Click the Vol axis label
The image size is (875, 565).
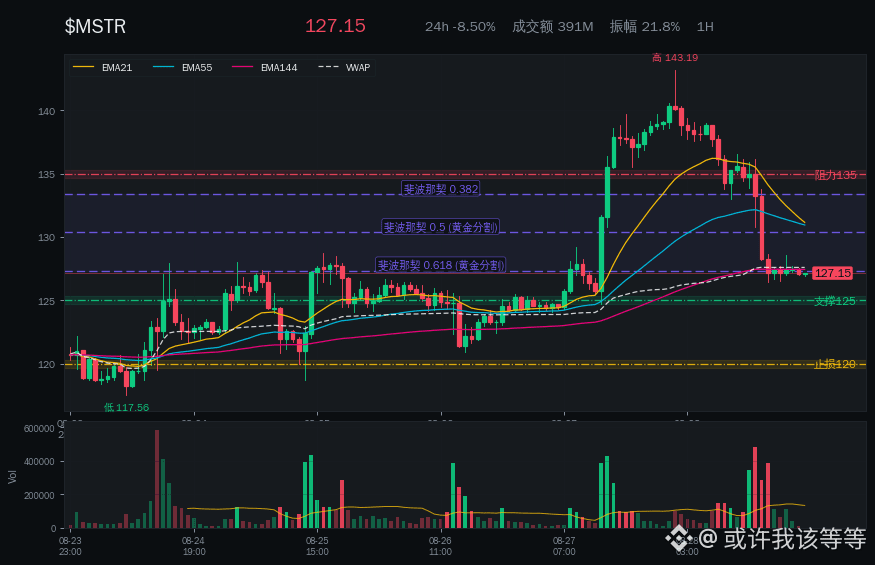click(12, 476)
